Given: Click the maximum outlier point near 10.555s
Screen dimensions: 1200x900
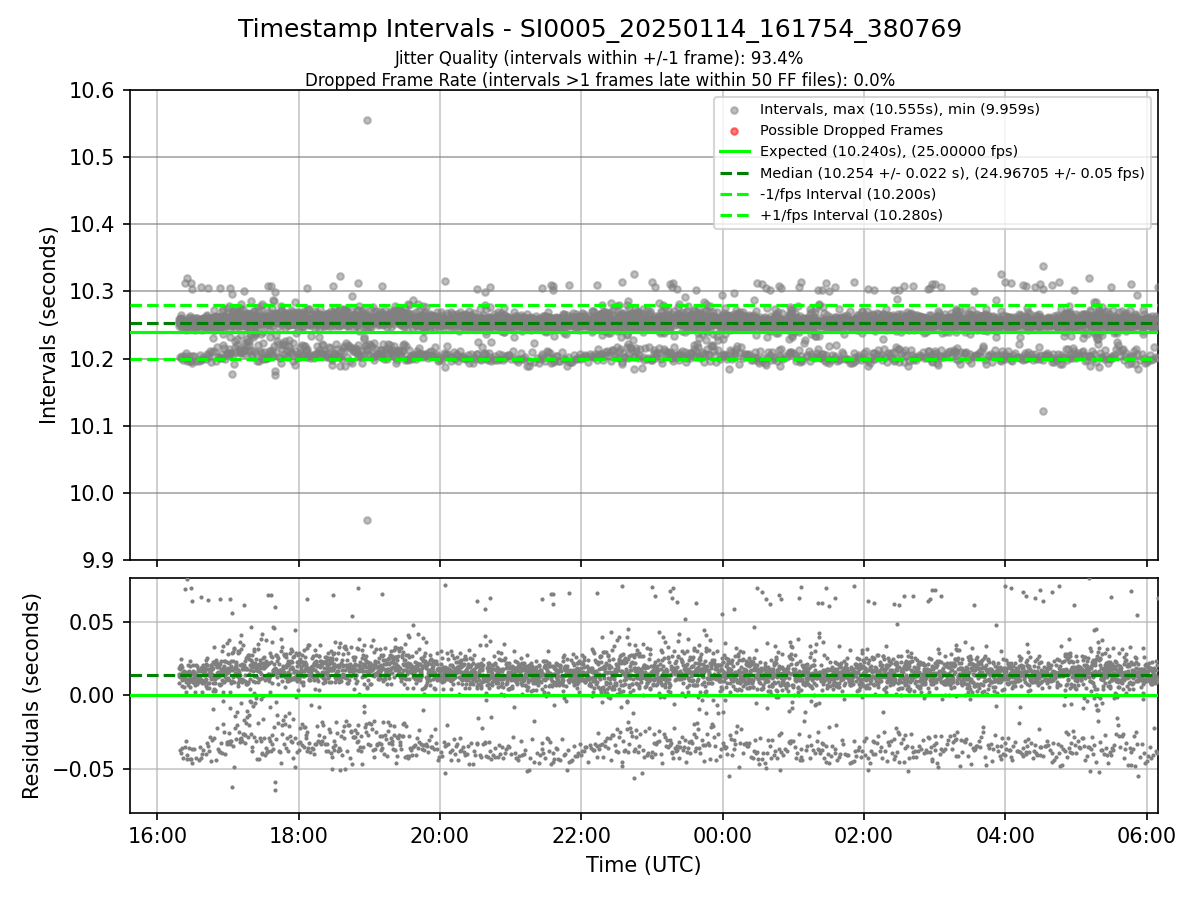Looking at the screenshot, I should click(367, 120).
